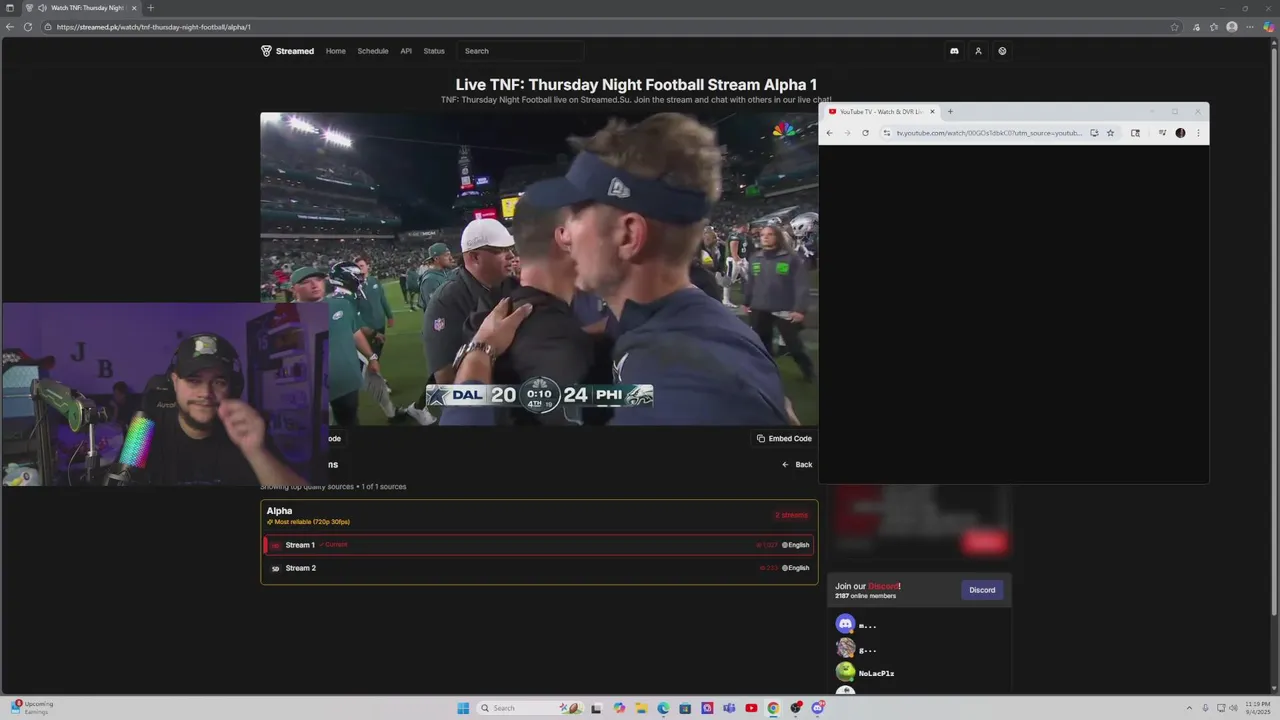Bookmark the YouTube TV page star
Screen dimensions: 1280x720
pos(1110,133)
